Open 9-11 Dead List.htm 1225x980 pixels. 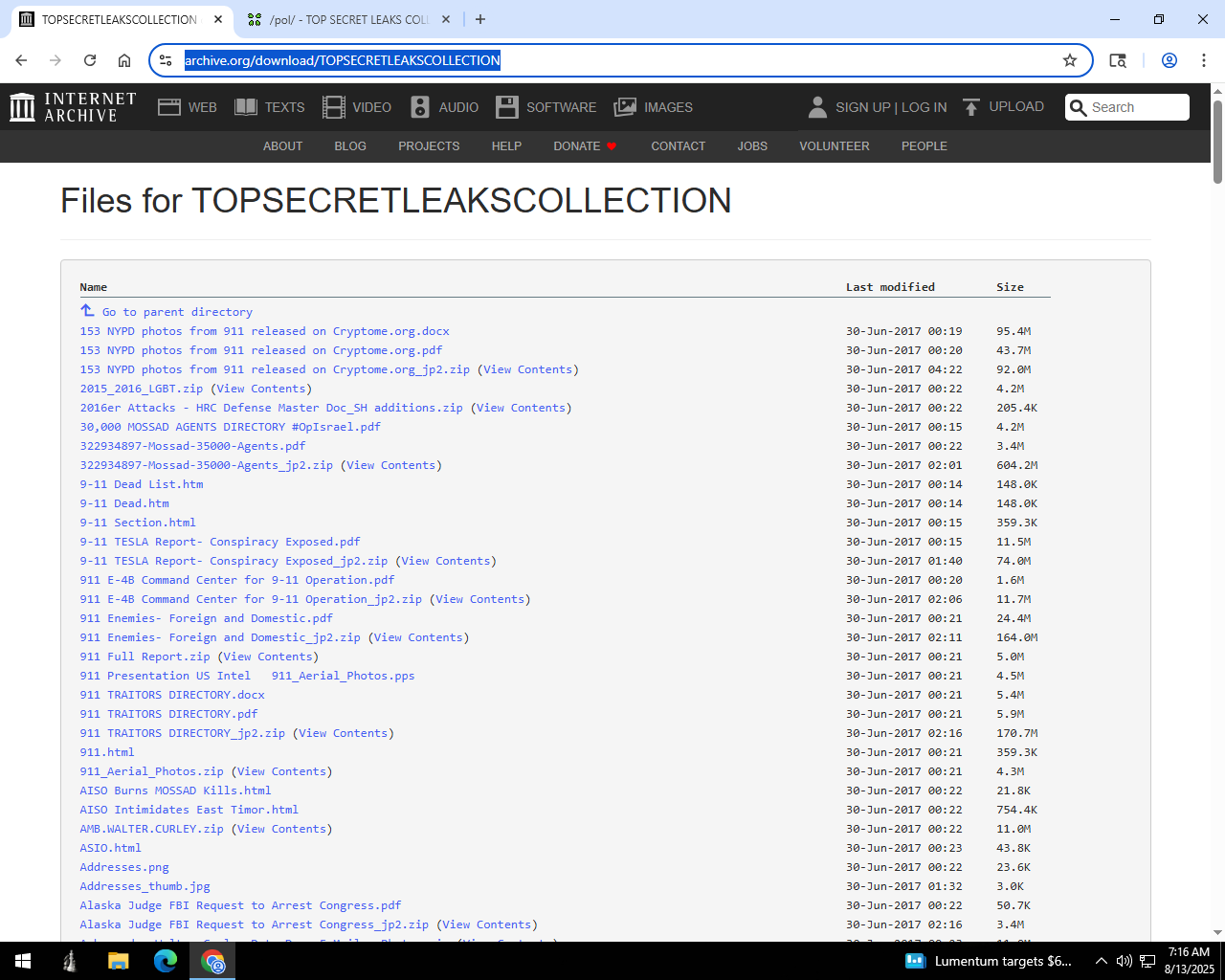point(142,484)
